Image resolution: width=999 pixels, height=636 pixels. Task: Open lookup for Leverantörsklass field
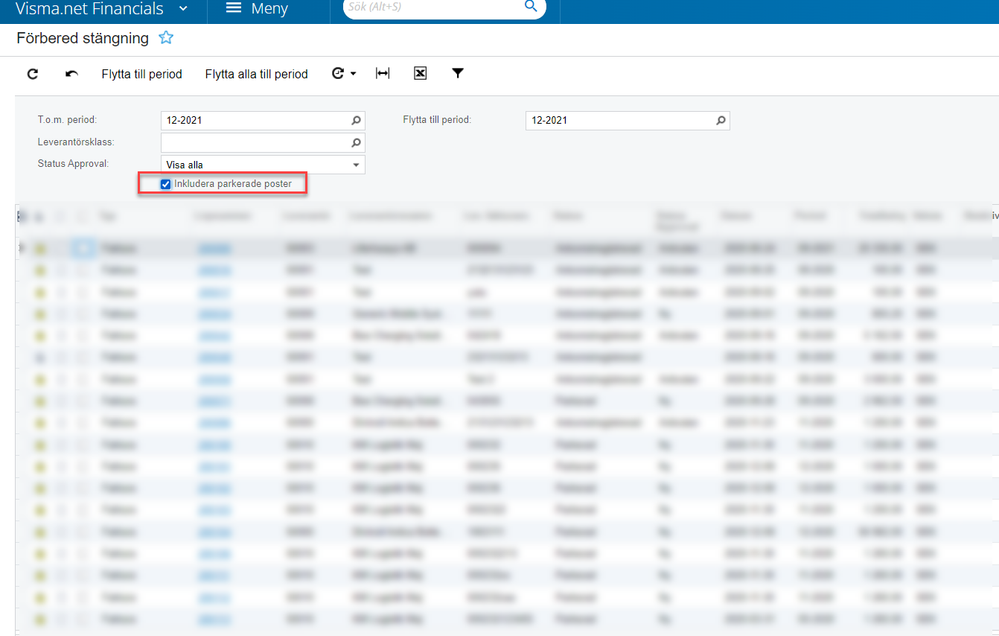coord(356,143)
